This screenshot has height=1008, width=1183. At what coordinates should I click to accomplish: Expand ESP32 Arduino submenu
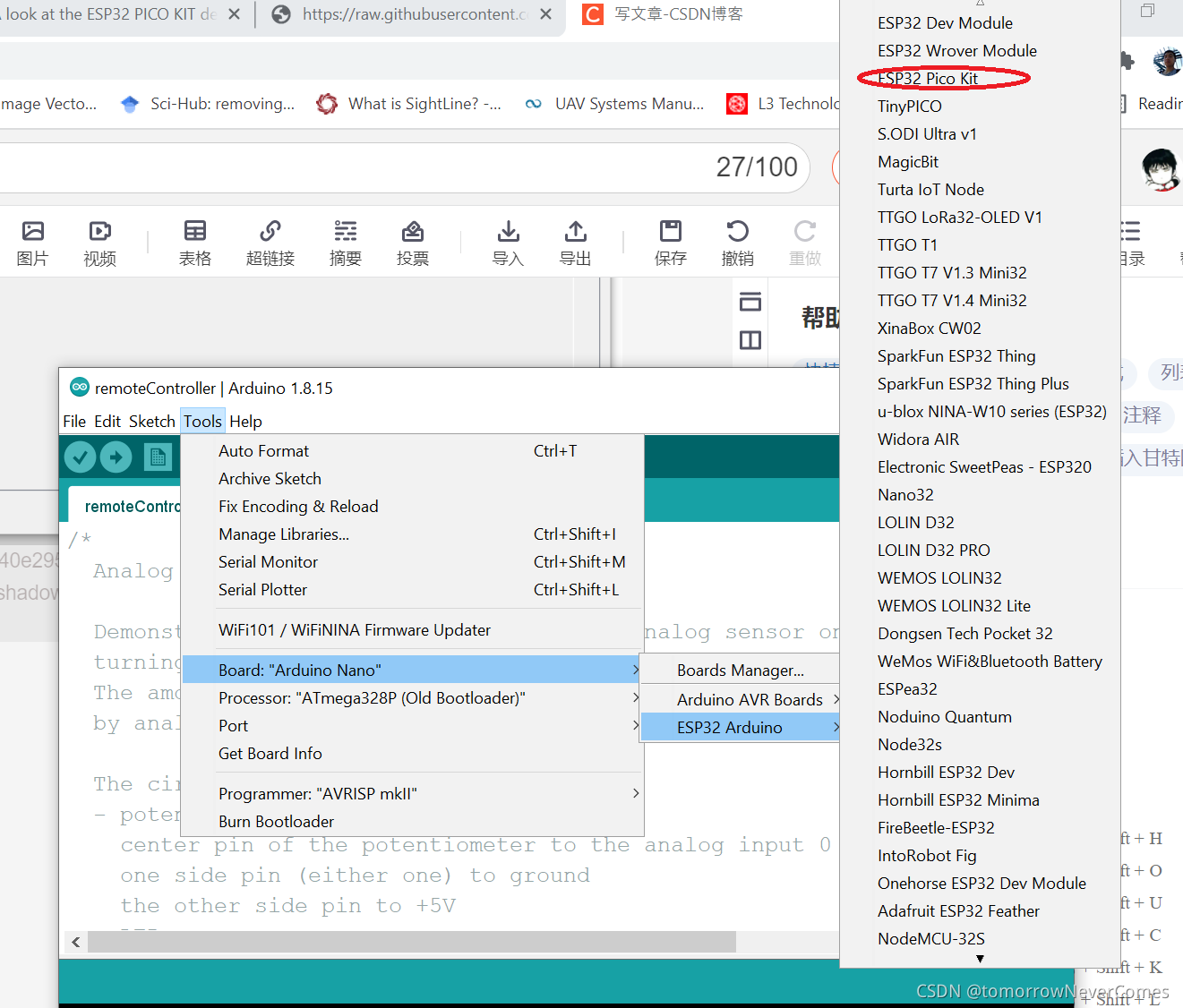point(741,728)
